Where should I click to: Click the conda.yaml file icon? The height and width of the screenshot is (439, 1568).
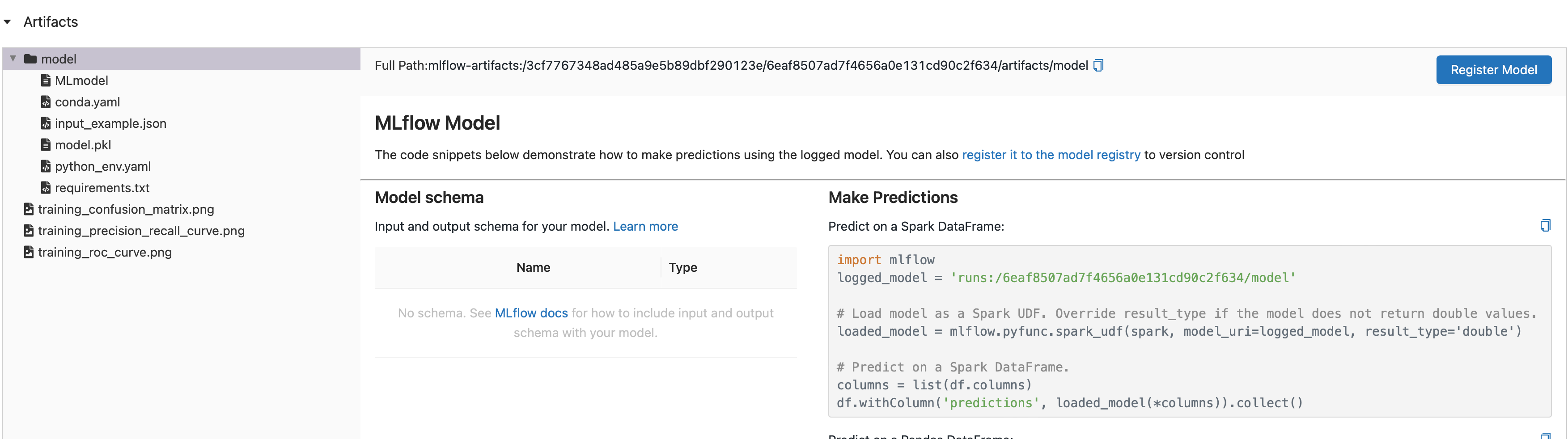click(46, 101)
